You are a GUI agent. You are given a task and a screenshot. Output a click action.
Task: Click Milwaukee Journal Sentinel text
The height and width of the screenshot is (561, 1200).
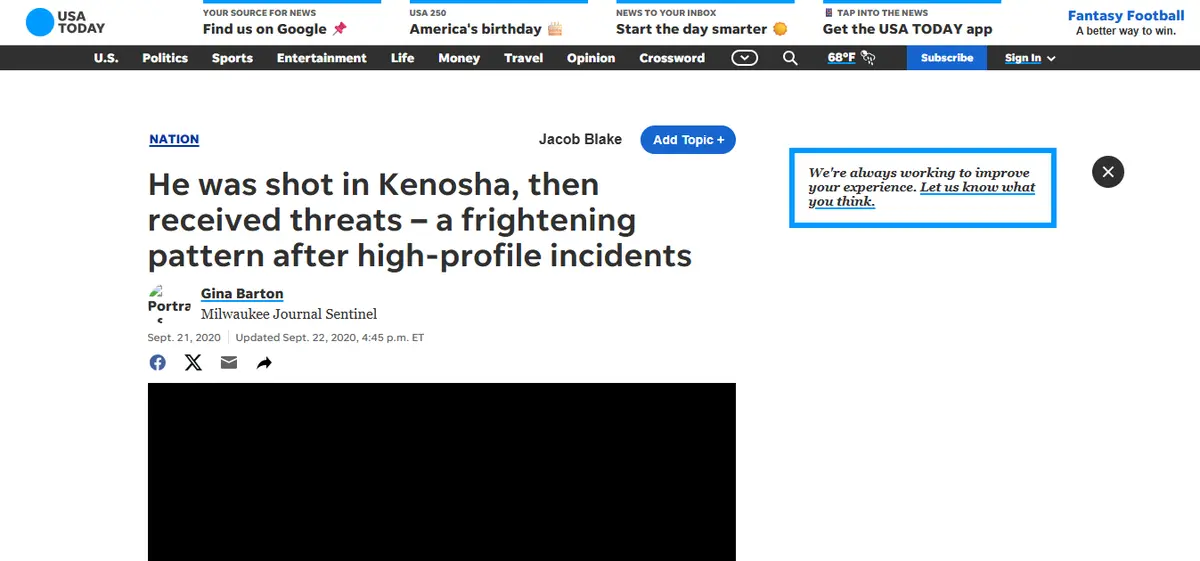pos(289,314)
